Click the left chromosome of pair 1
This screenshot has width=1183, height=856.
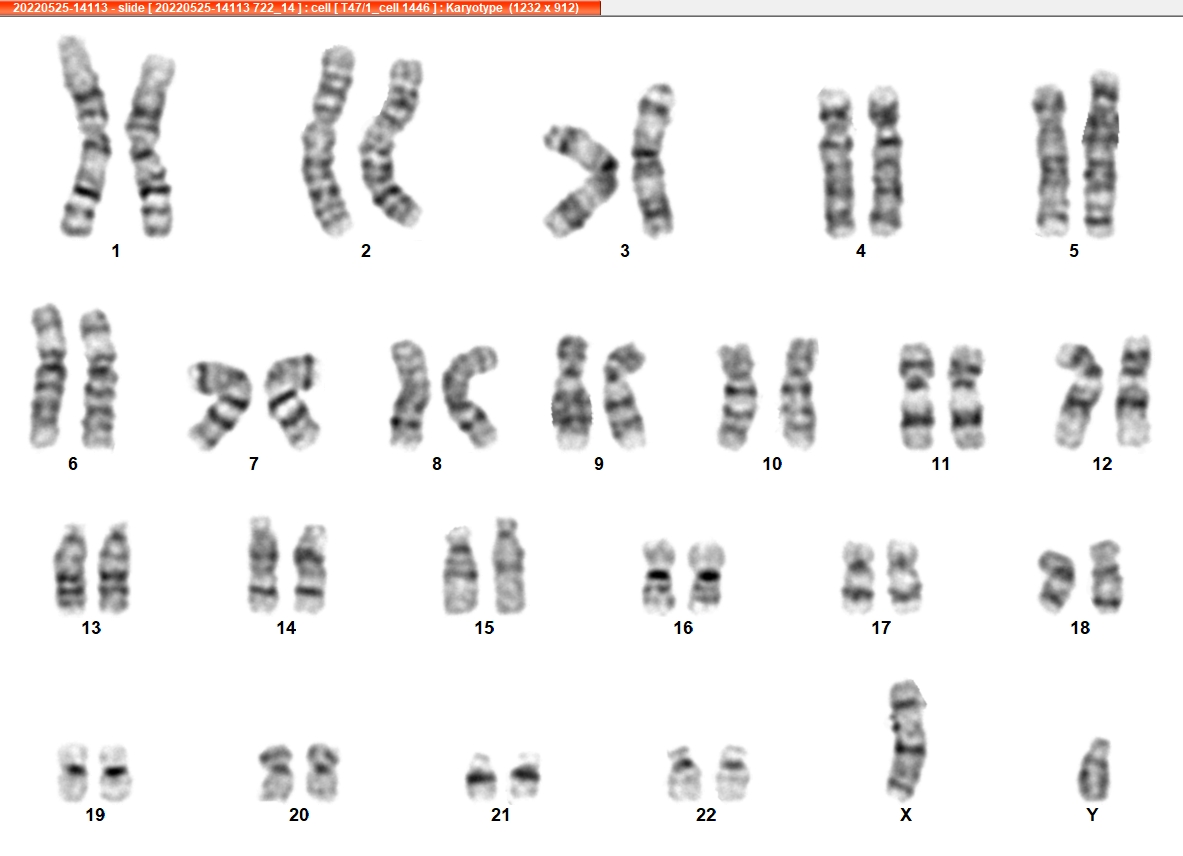point(83,136)
